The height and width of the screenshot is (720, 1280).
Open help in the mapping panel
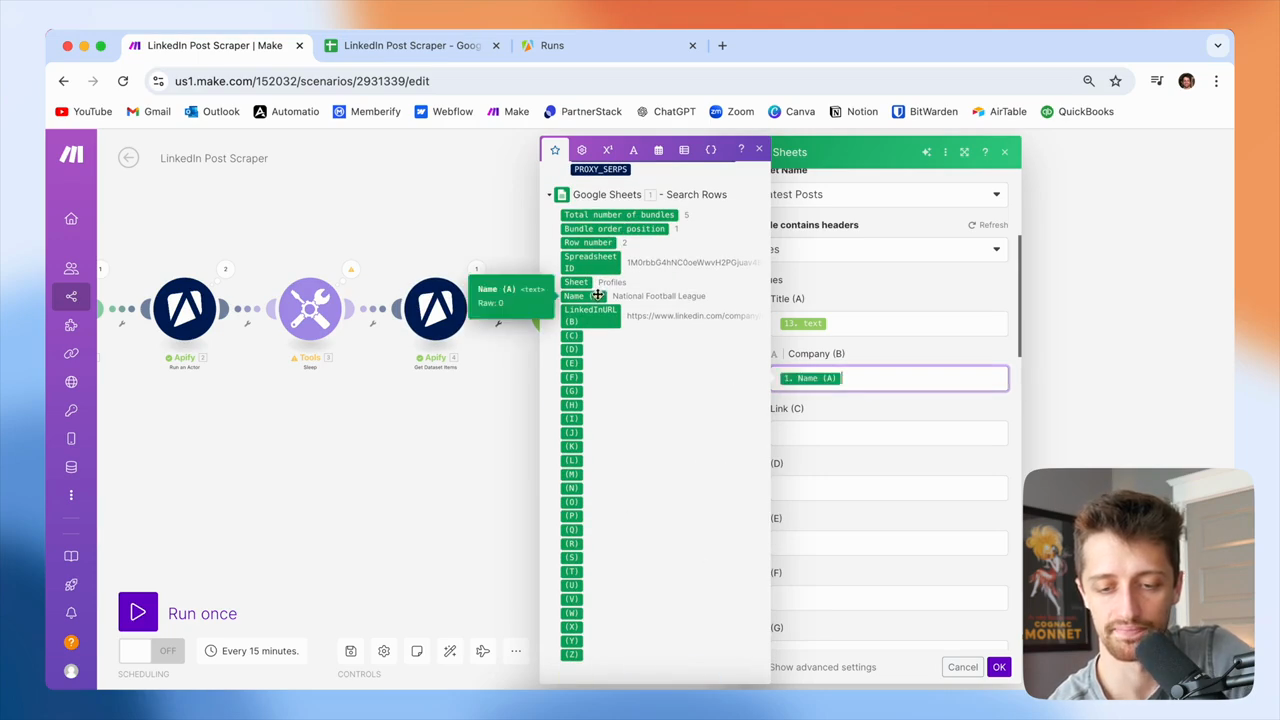[x=741, y=150]
